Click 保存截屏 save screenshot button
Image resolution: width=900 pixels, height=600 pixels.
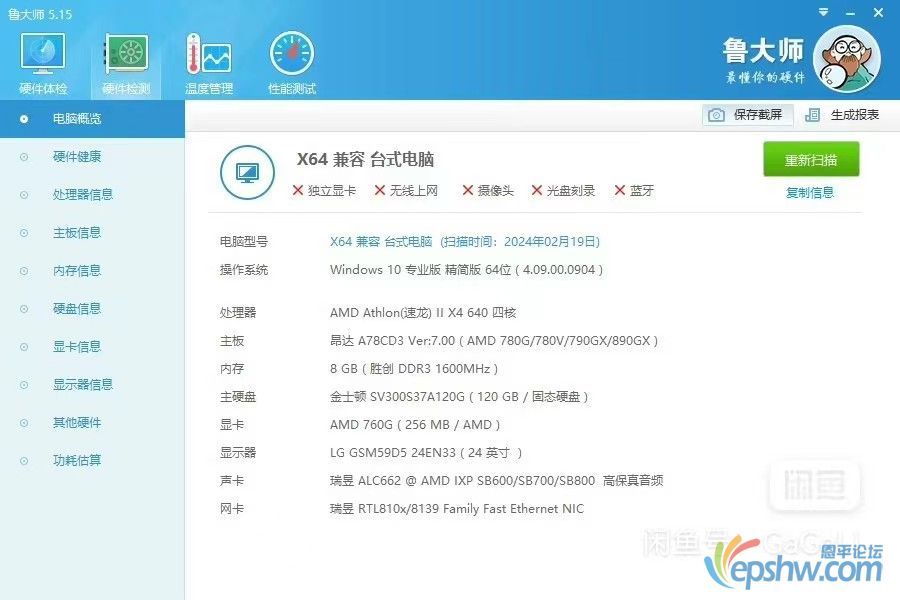tap(747, 115)
